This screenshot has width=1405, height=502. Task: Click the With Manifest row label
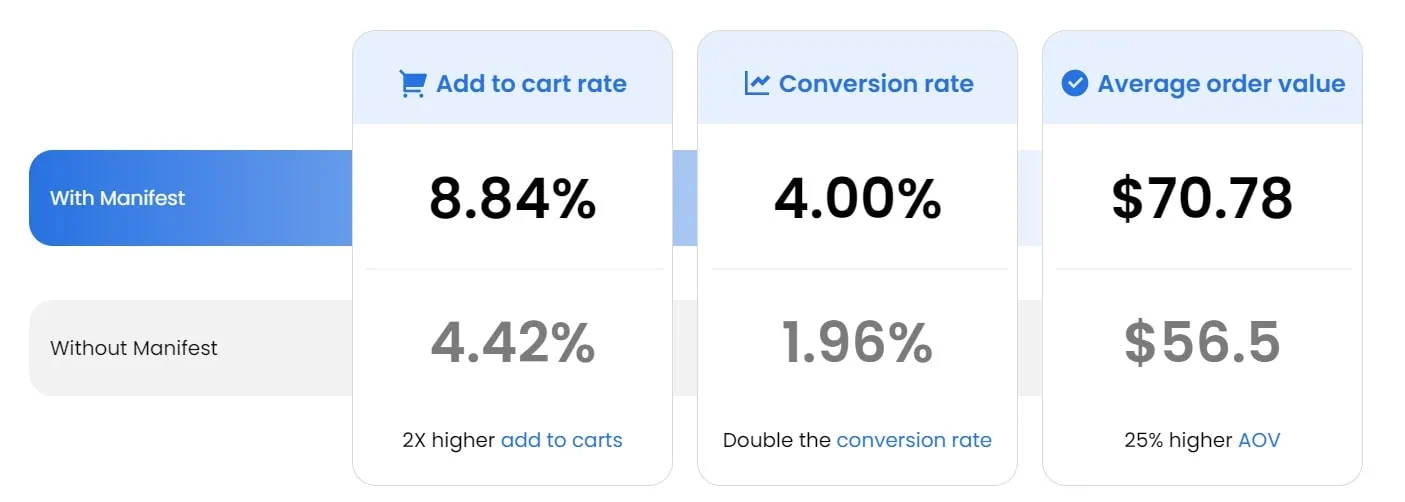(x=118, y=198)
